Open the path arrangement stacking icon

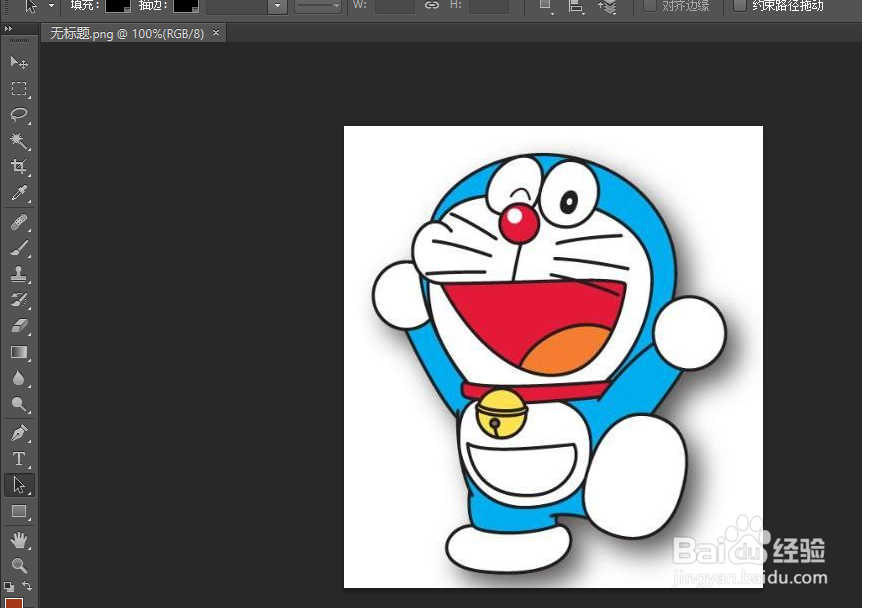pos(607,7)
